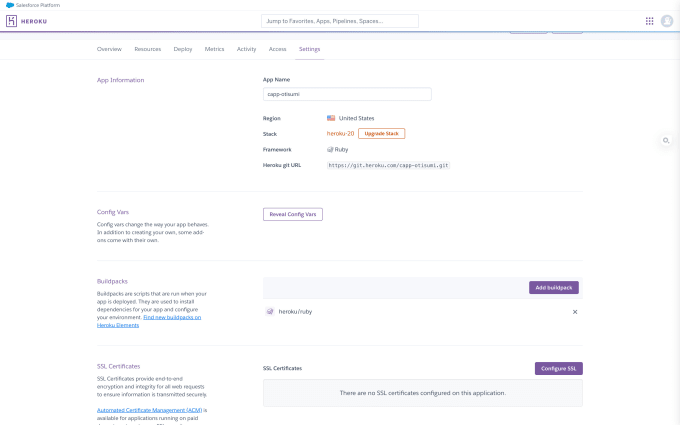The image size is (680, 425).
Task: Click the Buildpacks section heading
Action: point(112,281)
